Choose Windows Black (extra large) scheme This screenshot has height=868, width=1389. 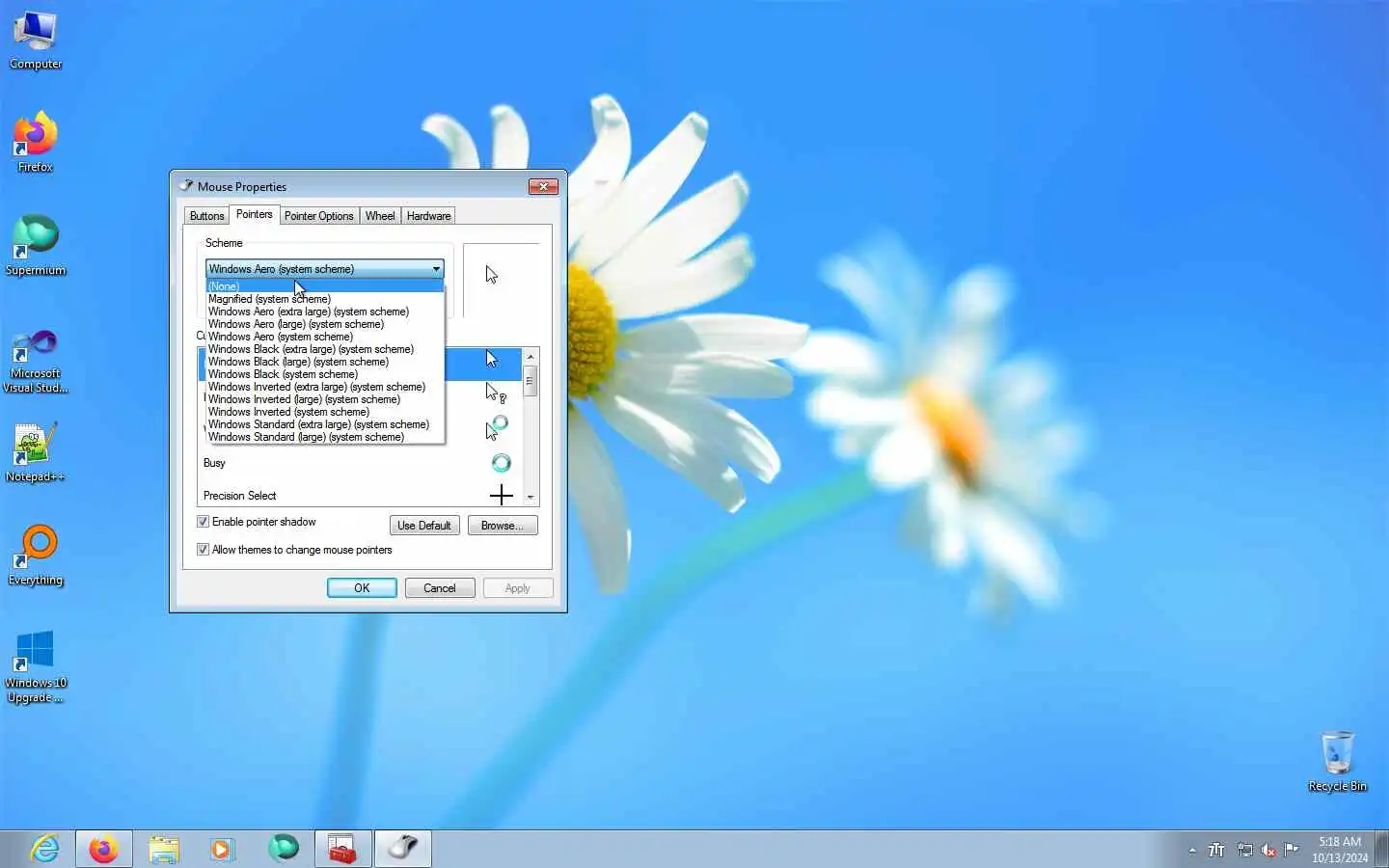[x=325, y=349]
